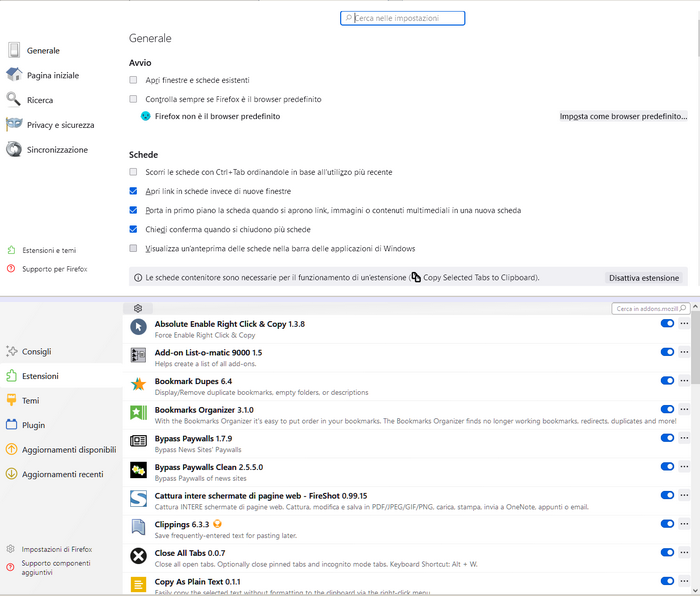This screenshot has height=596, width=700.
Task: Open more options for Bookmarks Organizer
Action: click(x=684, y=409)
